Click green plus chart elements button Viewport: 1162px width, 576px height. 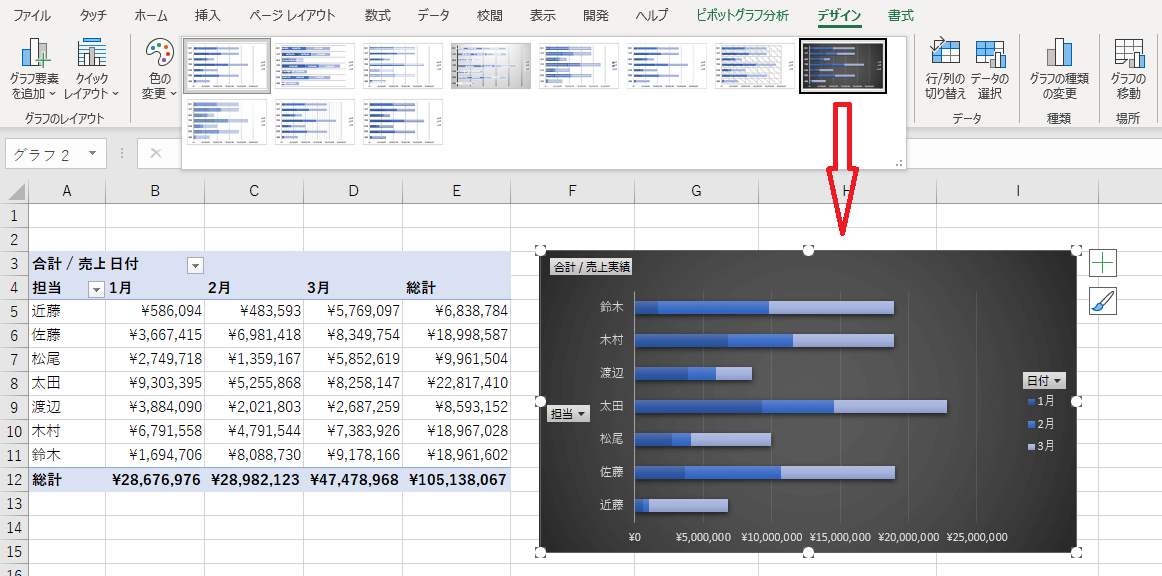tap(1103, 263)
